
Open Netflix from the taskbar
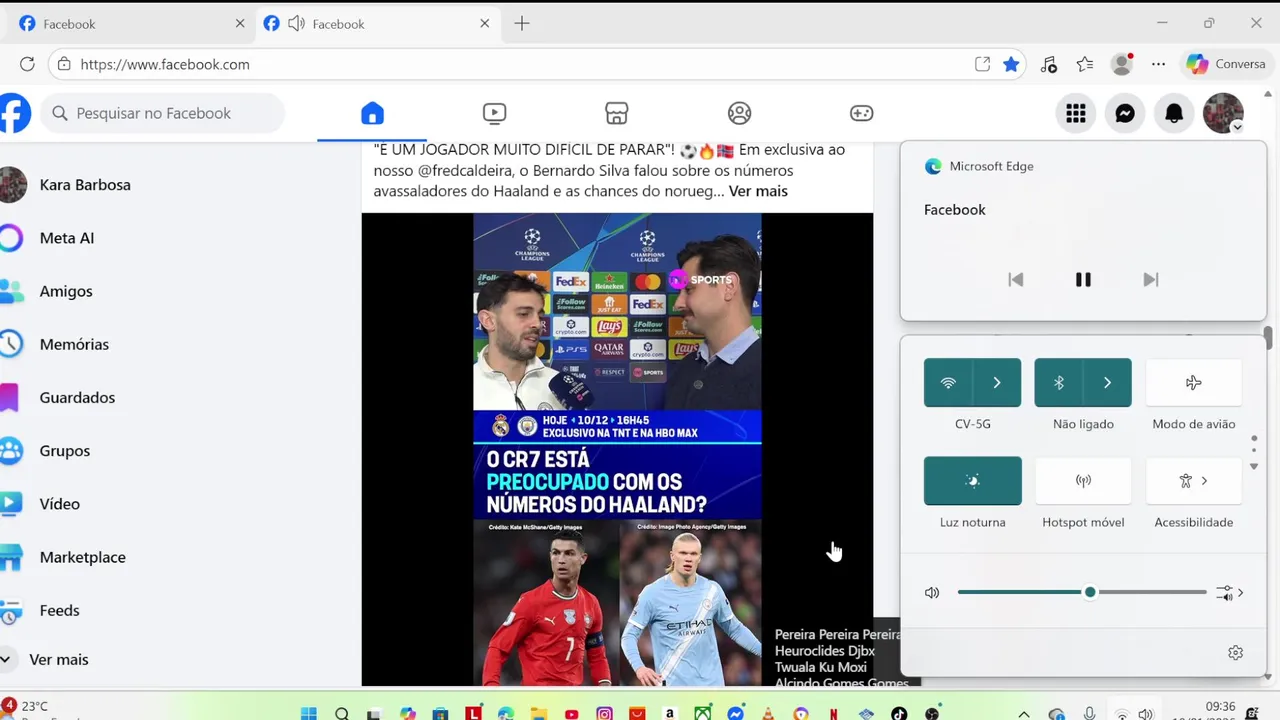coord(833,714)
